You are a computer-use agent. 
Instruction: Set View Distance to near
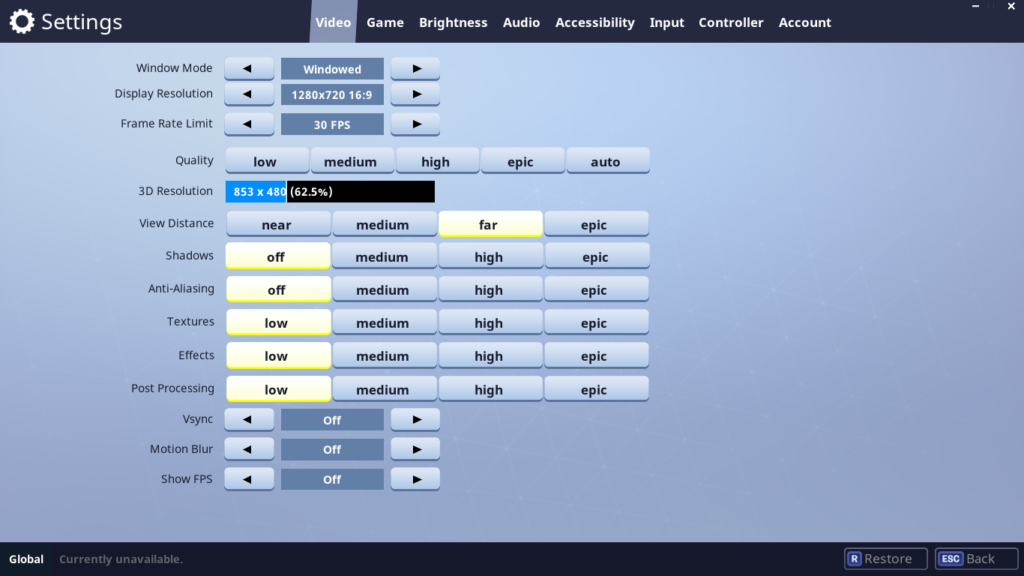tap(278, 224)
